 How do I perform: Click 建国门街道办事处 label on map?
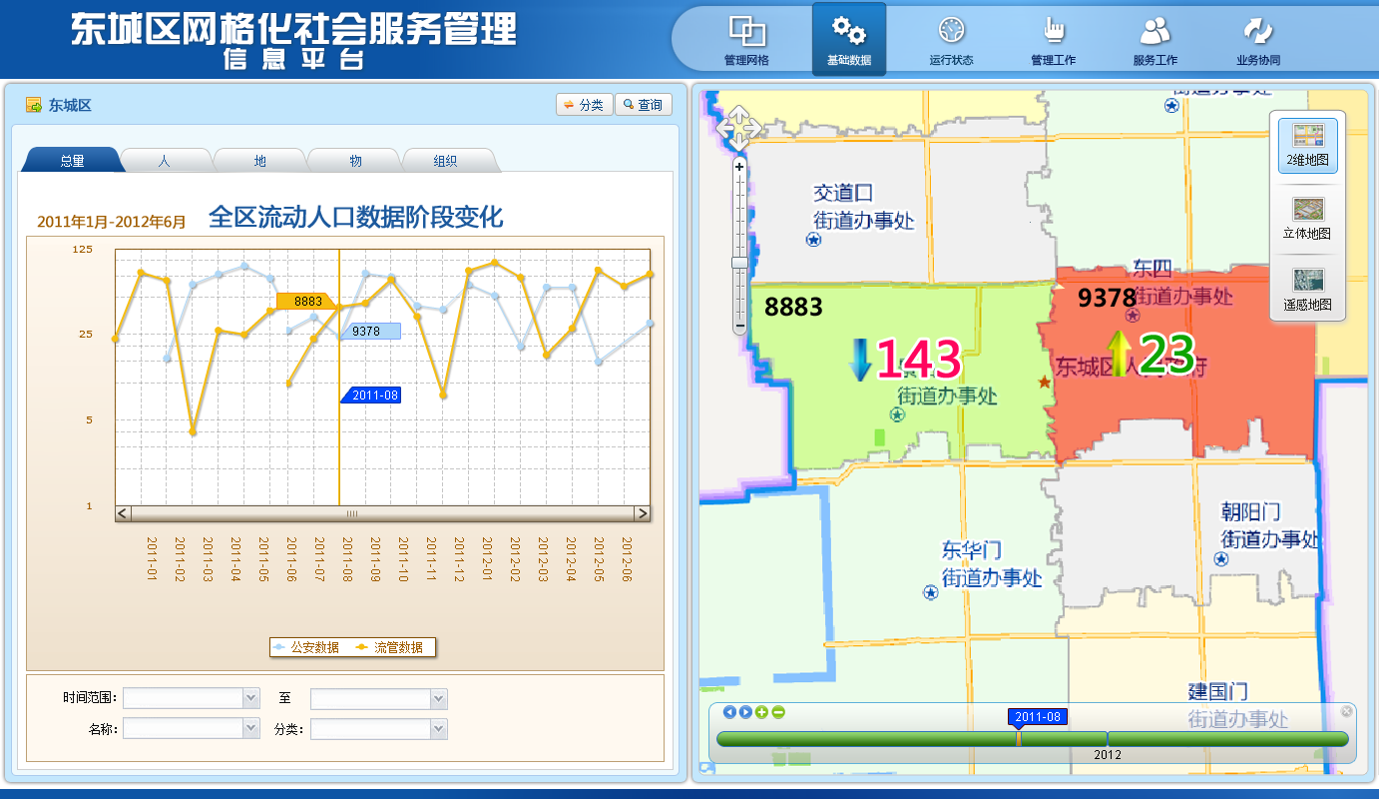1237,705
